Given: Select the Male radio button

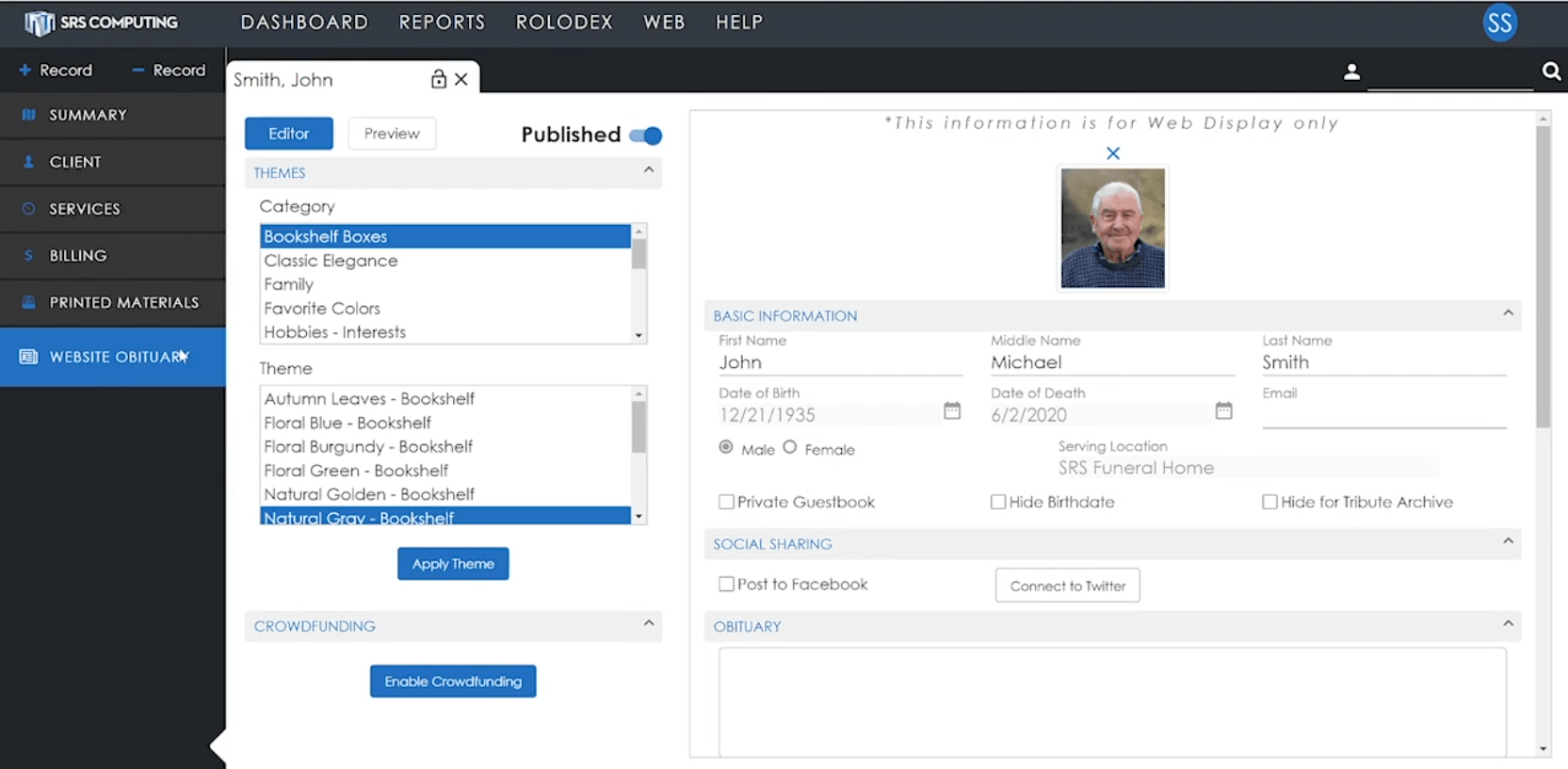Looking at the screenshot, I should pyautogui.click(x=726, y=447).
